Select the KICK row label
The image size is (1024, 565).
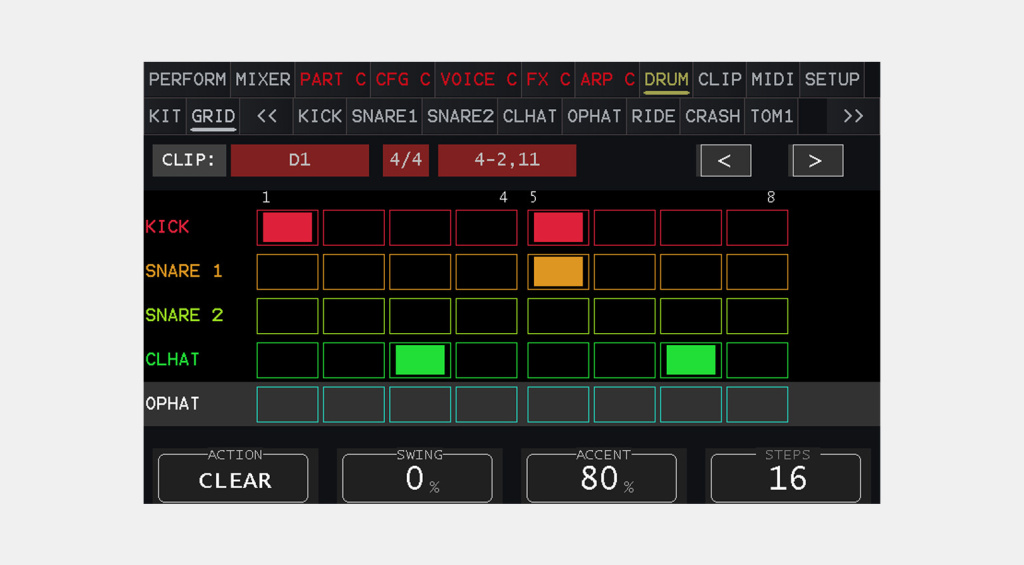167,227
